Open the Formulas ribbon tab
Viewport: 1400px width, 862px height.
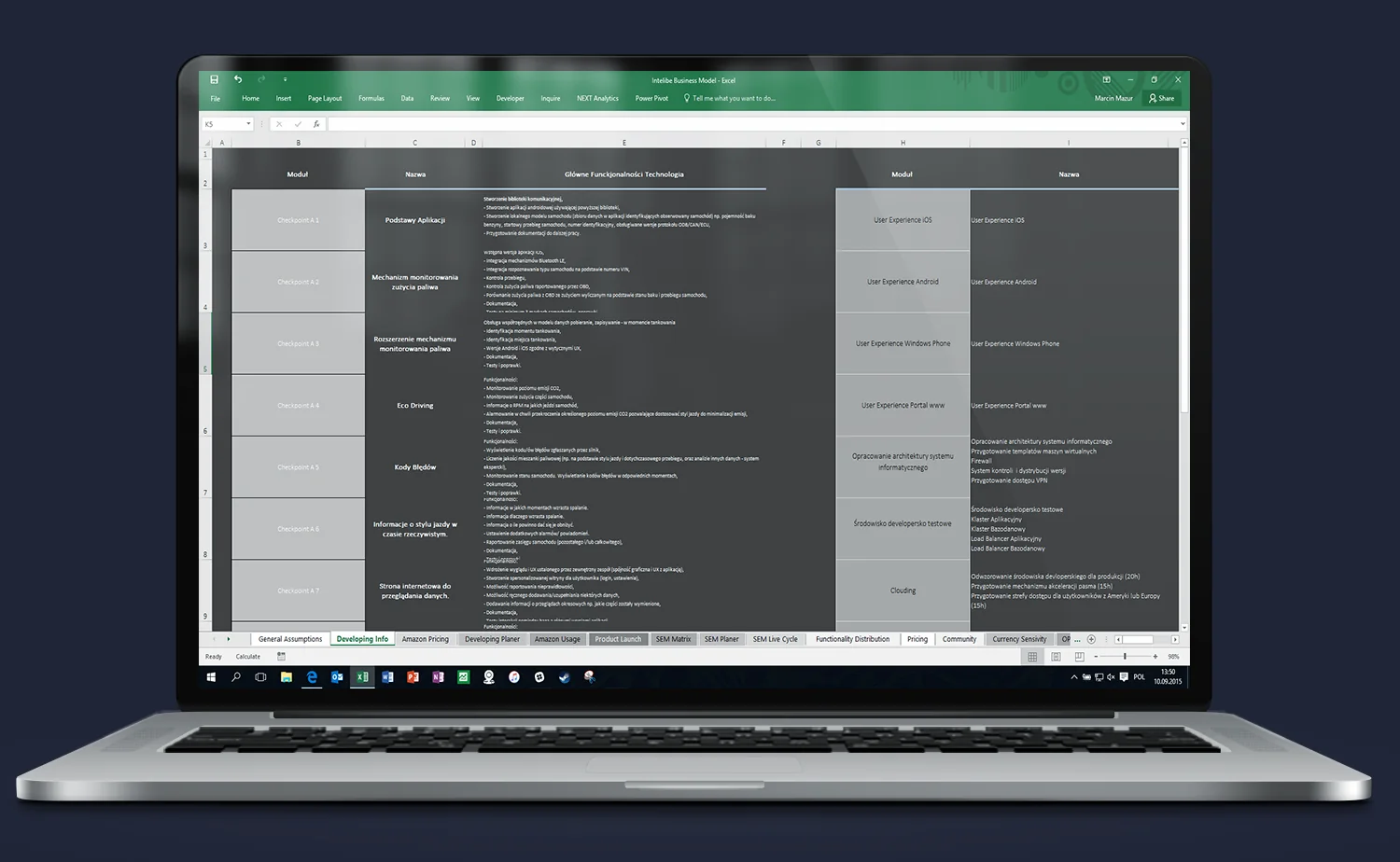coord(371,98)
